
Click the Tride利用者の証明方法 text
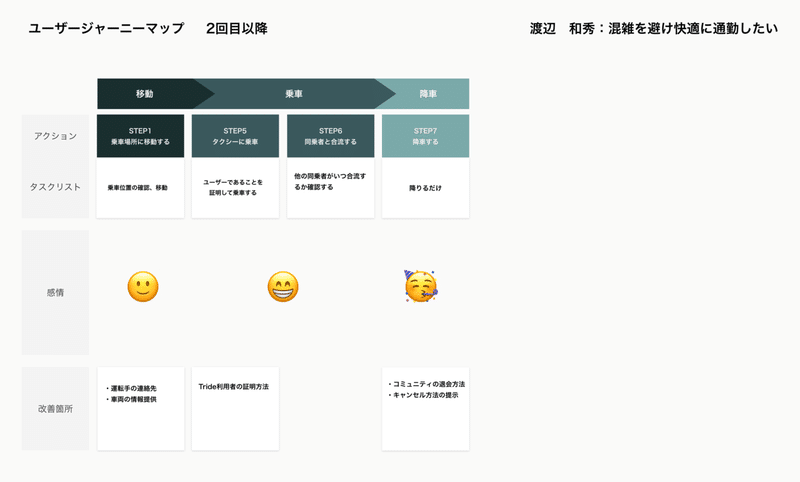tap(234, 387)
